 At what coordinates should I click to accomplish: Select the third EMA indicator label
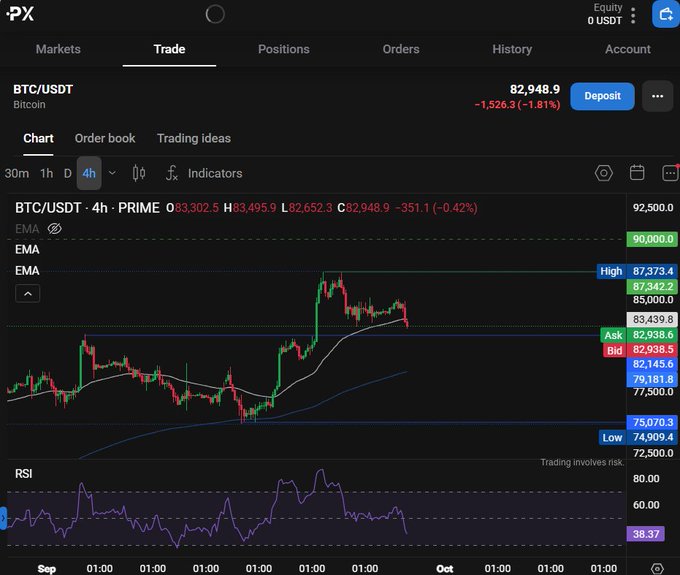[x=27, y=271]
